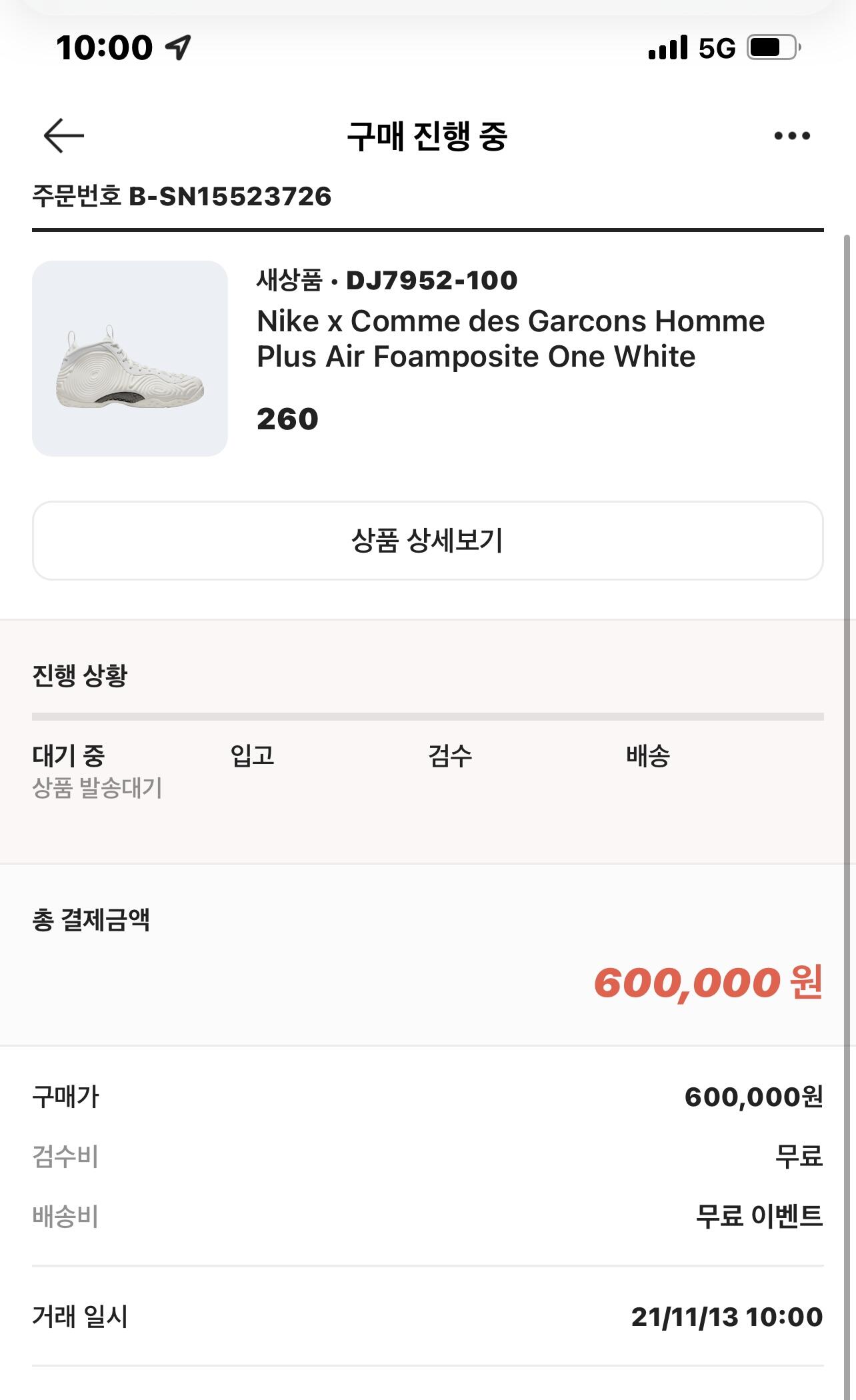Tap the location arrow status icon
Screen dimensions: 856x1400
click(178, 47)
